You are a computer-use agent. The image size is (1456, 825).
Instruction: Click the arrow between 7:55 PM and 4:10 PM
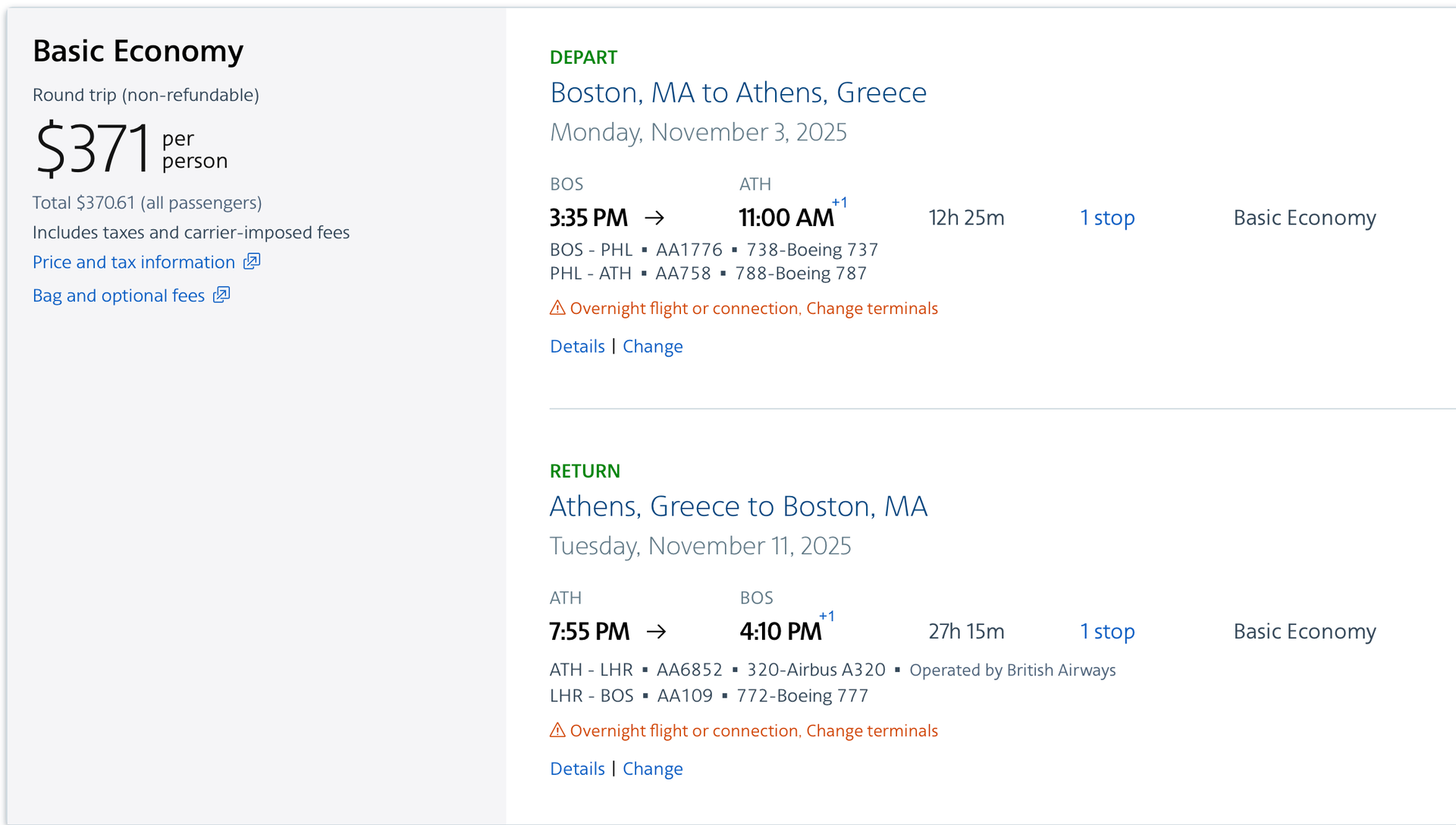pos(657,631)
